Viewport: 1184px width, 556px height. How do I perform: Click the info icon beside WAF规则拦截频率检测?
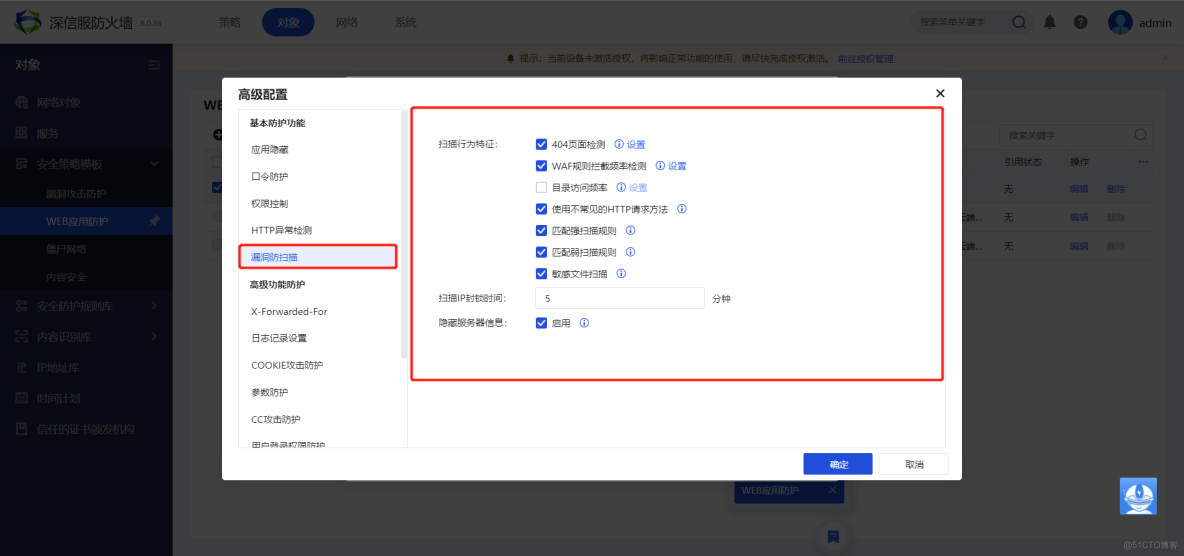coord(660,165)
